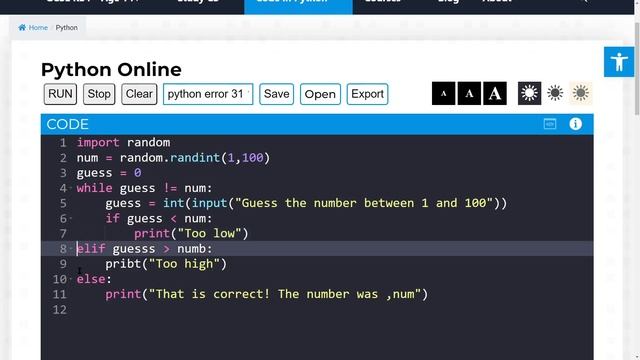Click the 'print("Too low")' line
This screenshot has width=640, height=360.
pyautogui.click(x=191, y=233)
